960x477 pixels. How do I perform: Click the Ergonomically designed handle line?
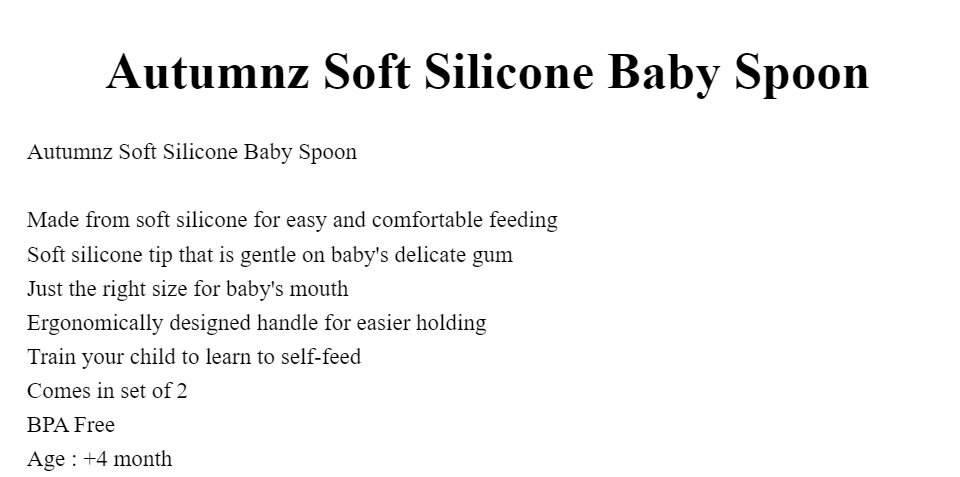click(257, 323)
